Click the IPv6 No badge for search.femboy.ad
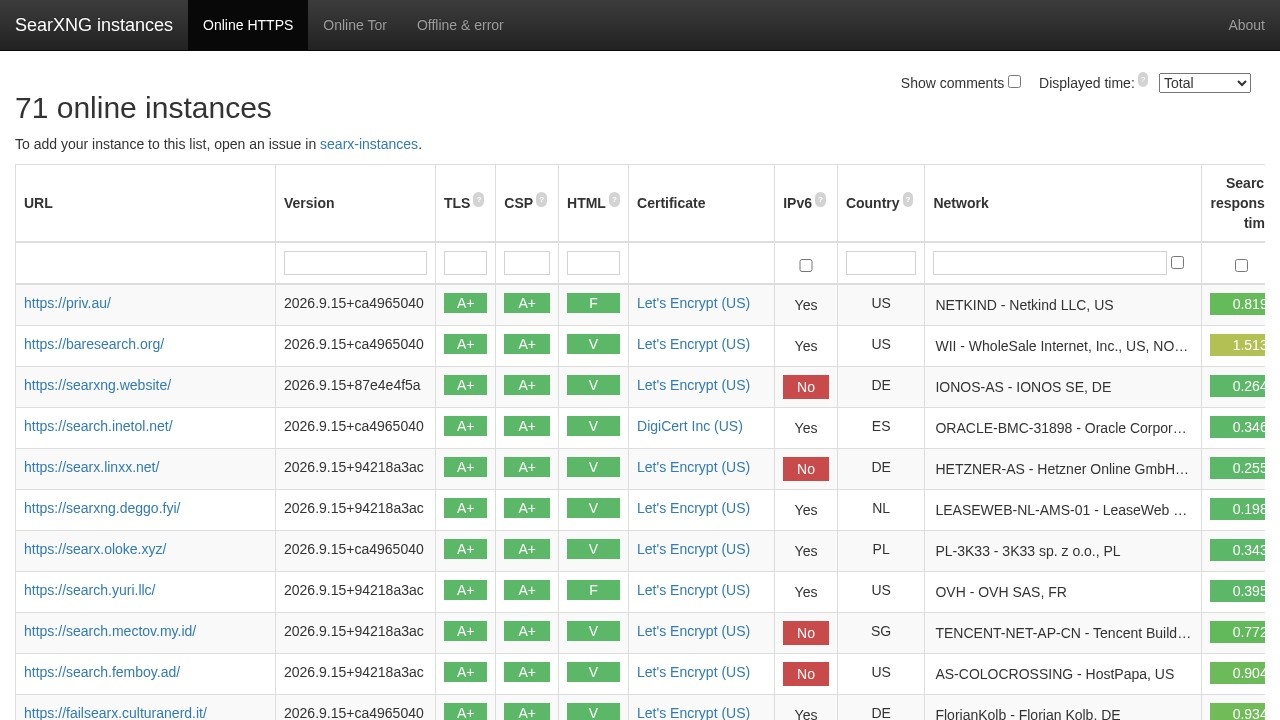 coord(806,674)
